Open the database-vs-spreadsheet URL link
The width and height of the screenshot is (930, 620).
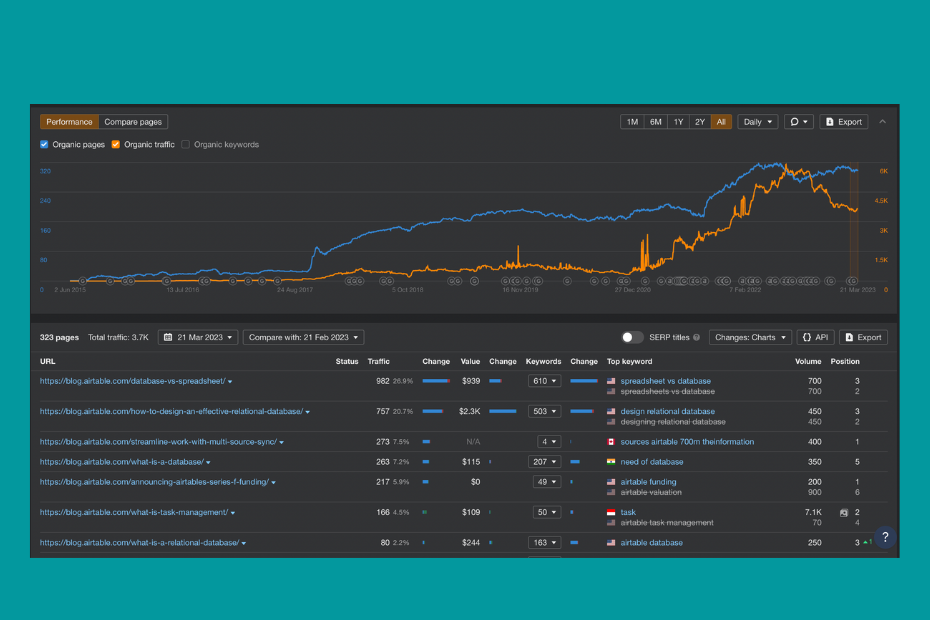(132, 381)
